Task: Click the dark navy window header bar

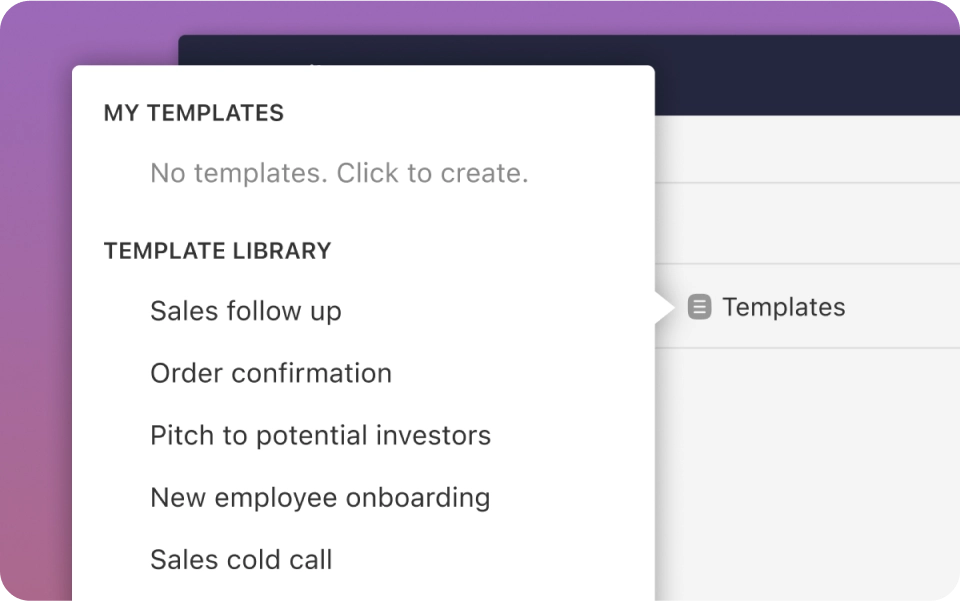Action: [x=800, y=75]
